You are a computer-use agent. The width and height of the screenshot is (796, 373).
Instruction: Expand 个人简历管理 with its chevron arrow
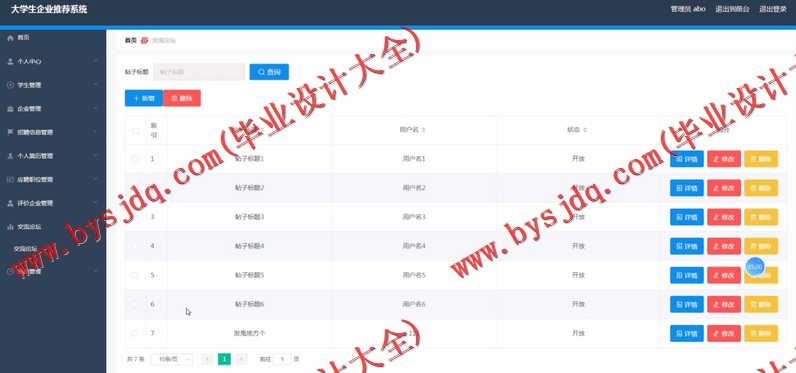coord(95,156)
